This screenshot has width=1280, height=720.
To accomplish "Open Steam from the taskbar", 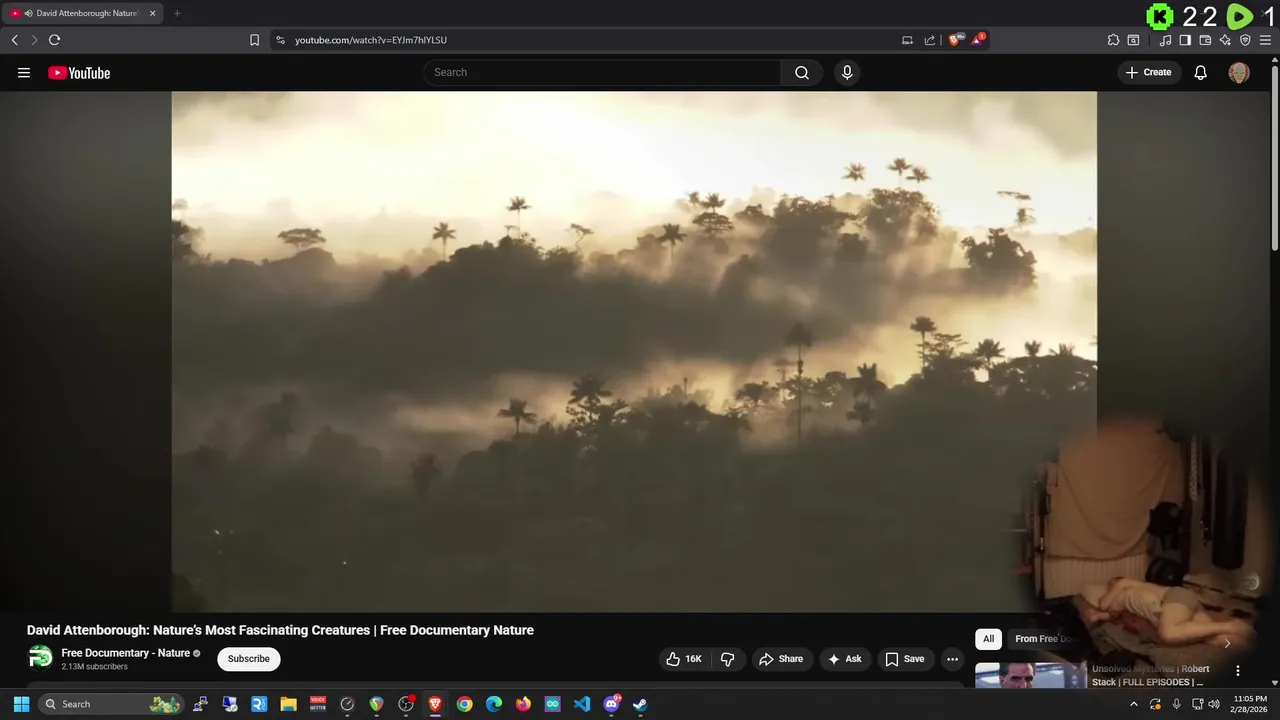I will (640, 704).
